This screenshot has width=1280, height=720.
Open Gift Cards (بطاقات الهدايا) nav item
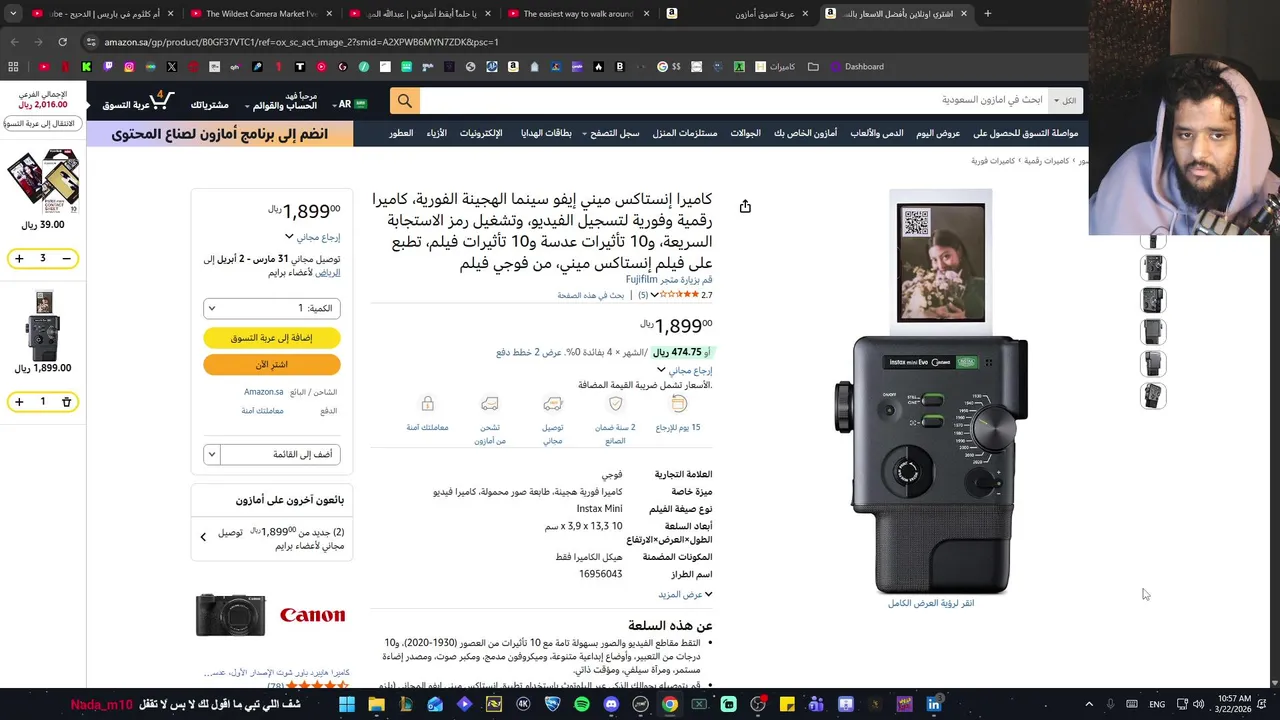click(x=546, y=133)
